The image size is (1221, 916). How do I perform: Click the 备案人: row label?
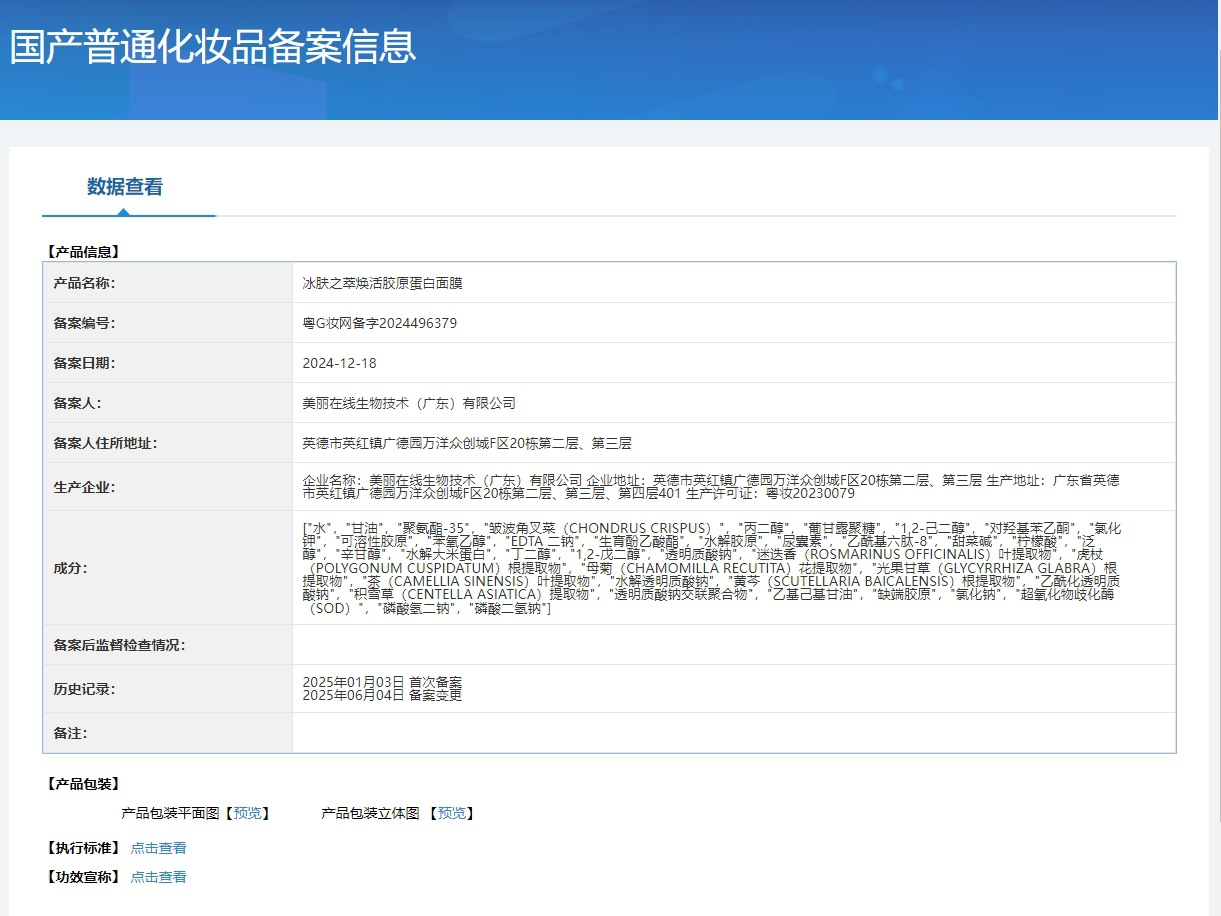tap(77, 403)
